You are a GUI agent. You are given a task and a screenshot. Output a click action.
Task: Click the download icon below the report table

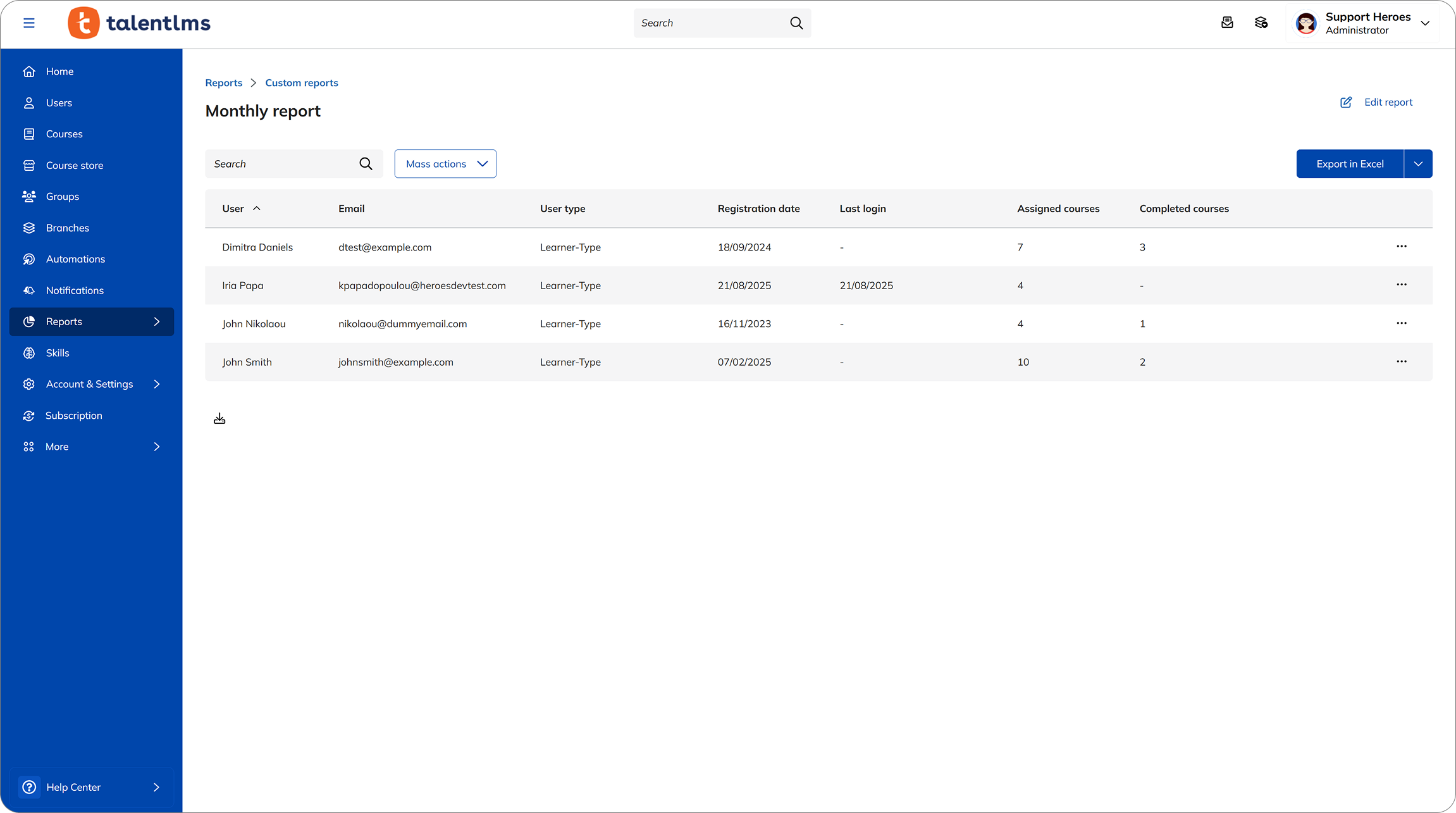(x=219, y=418)
